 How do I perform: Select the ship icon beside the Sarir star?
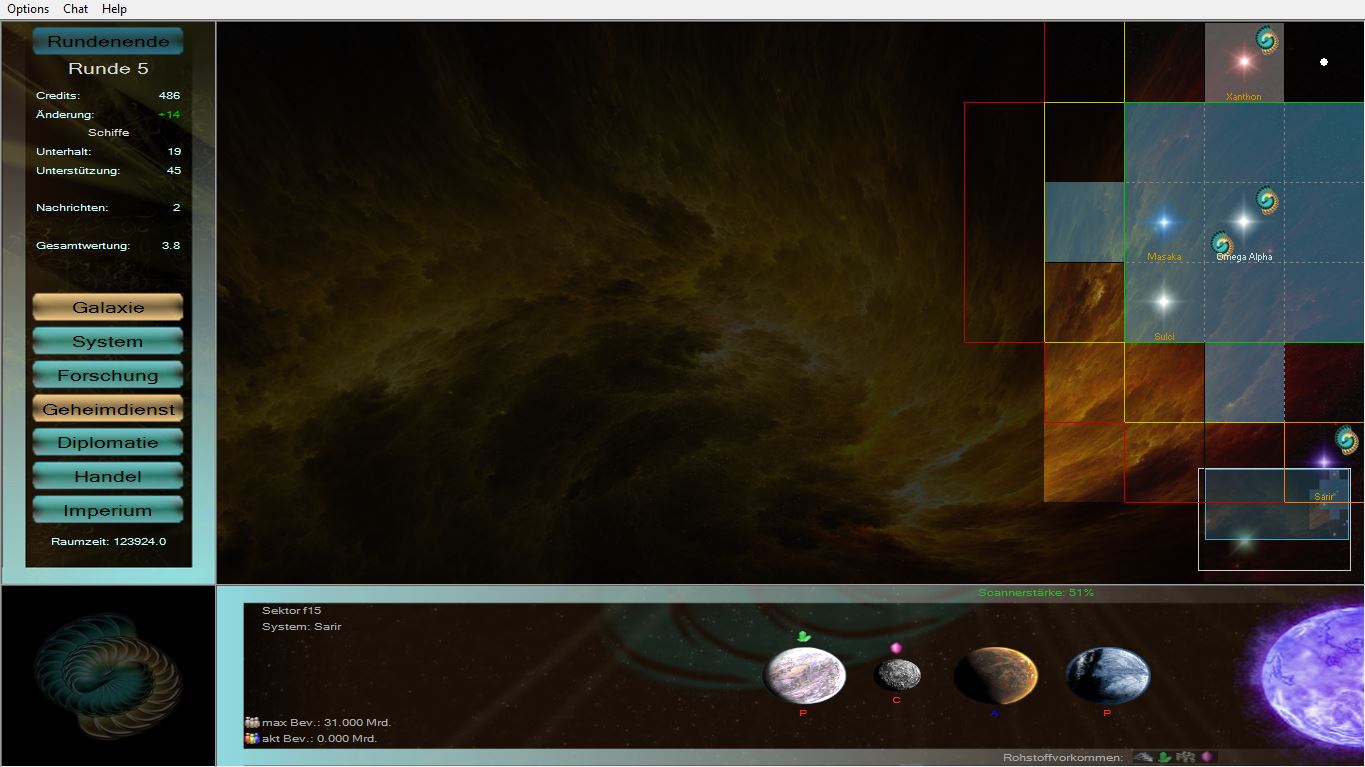coord(1347,440)
